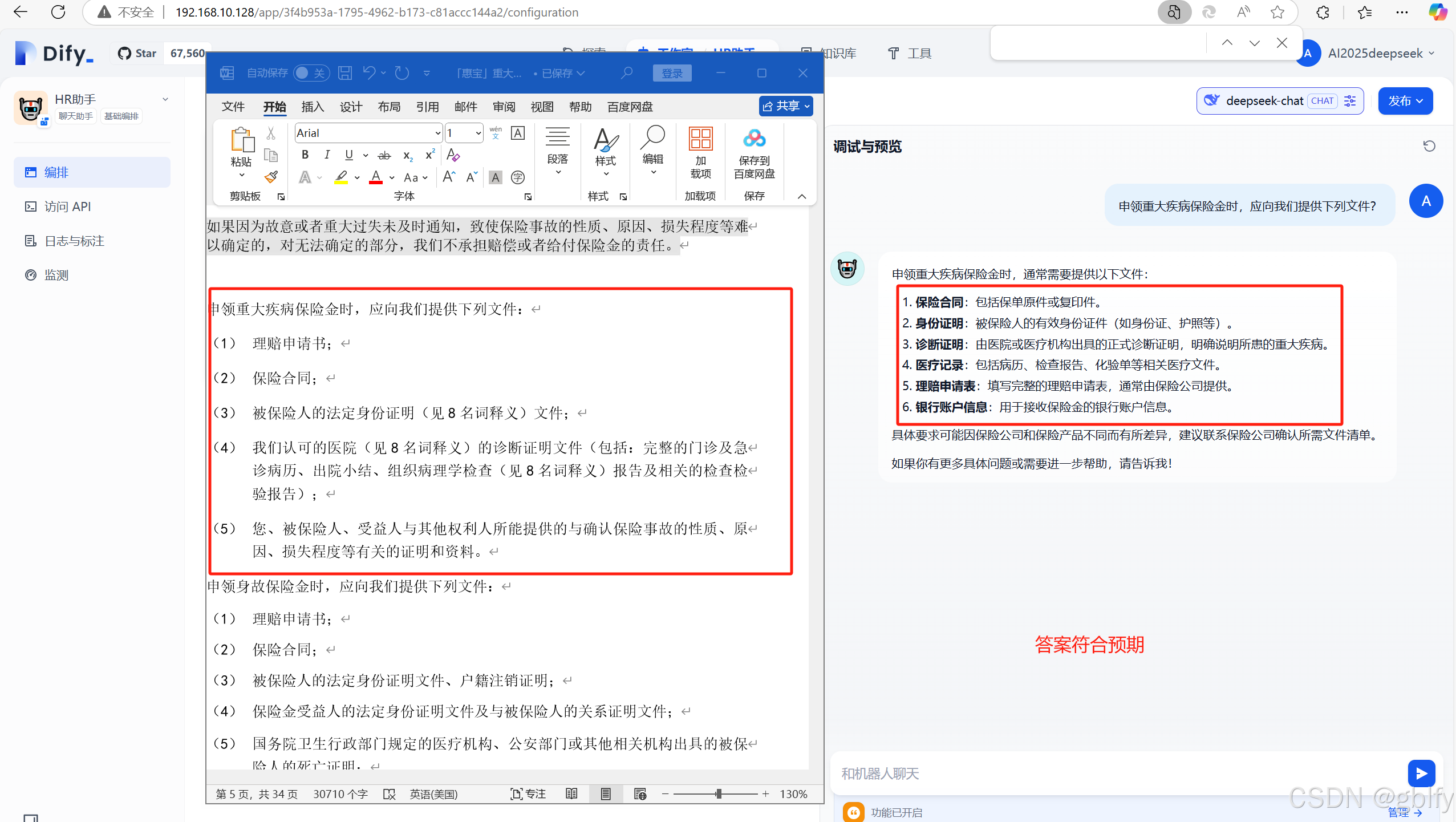Click the 工具 Tools navigation link
The width and height of the screenshot is (1456, 822).
pos(910,53)
